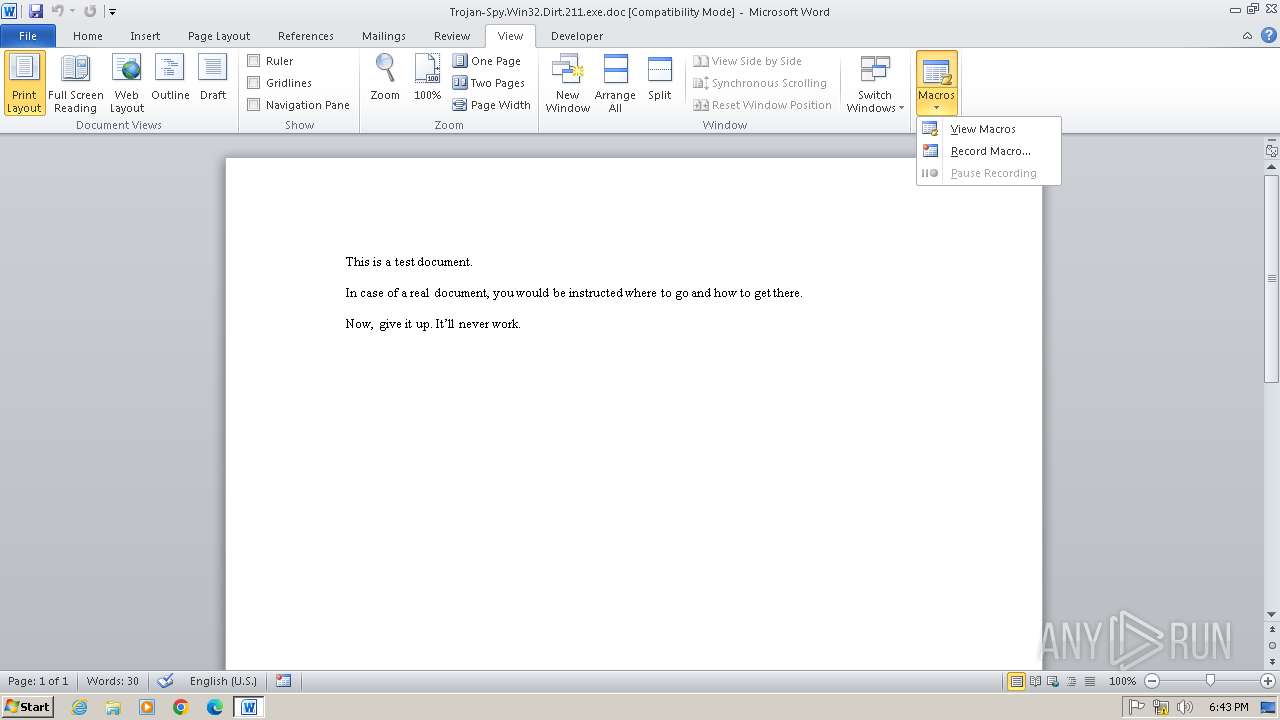Switch to Draft view
1280x720 pixels.
pos(213,78)
